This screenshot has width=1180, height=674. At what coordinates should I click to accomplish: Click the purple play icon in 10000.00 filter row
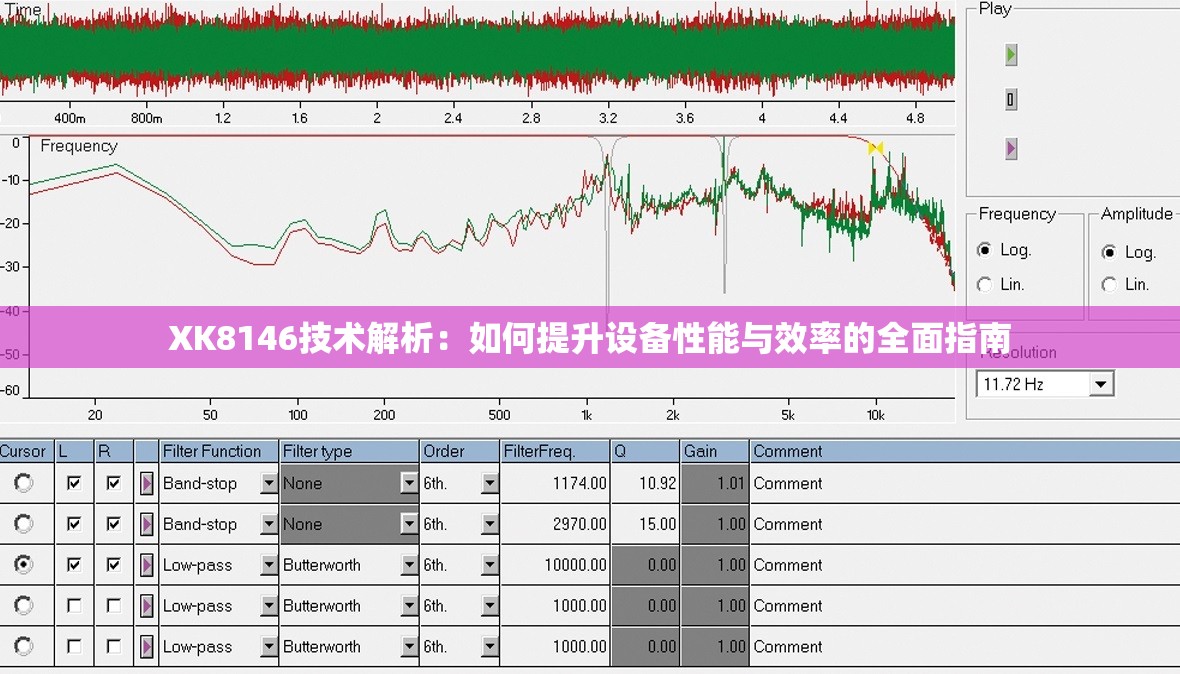(x=147, y=565)
